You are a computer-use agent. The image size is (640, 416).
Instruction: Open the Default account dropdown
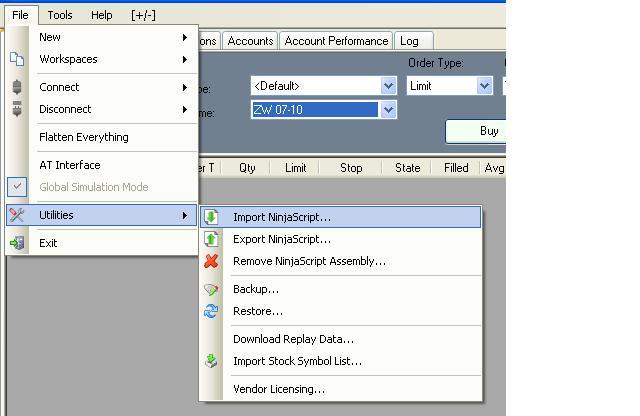[388, 86]
